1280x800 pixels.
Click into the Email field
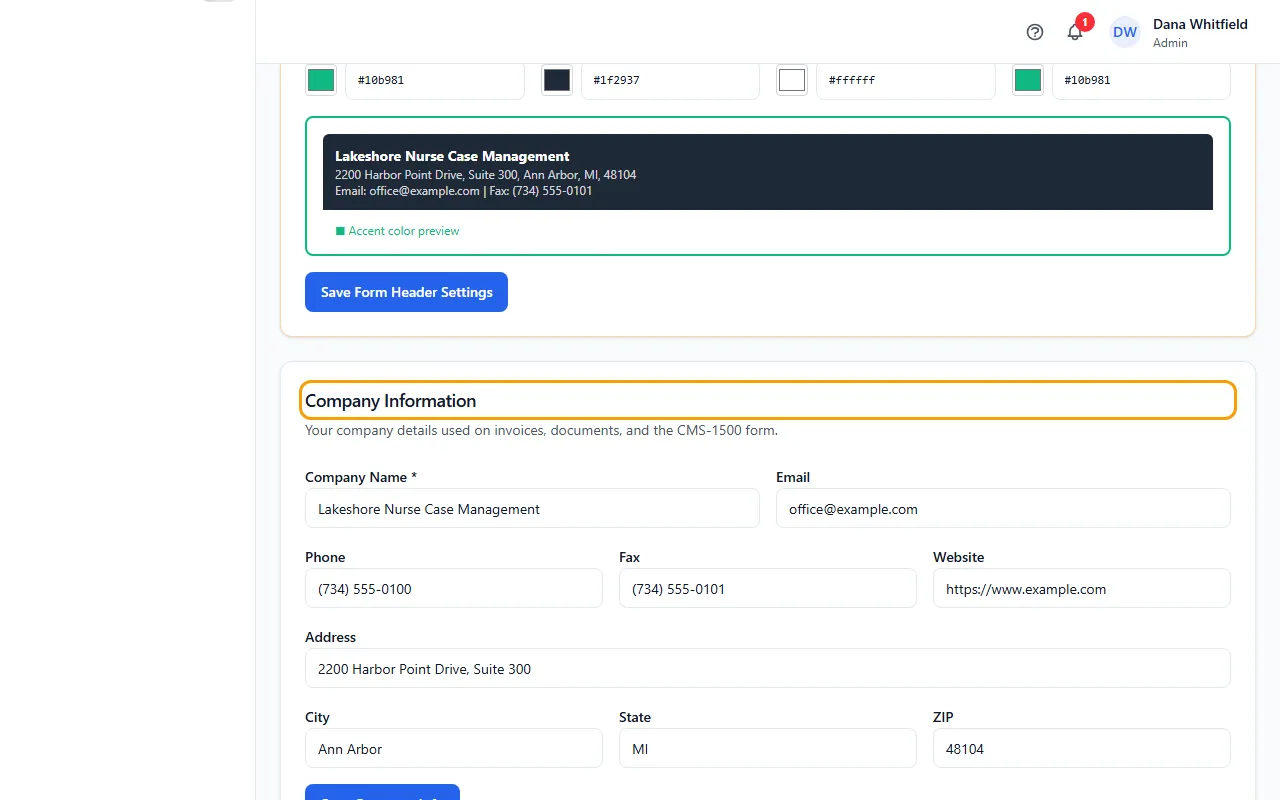1003,509
